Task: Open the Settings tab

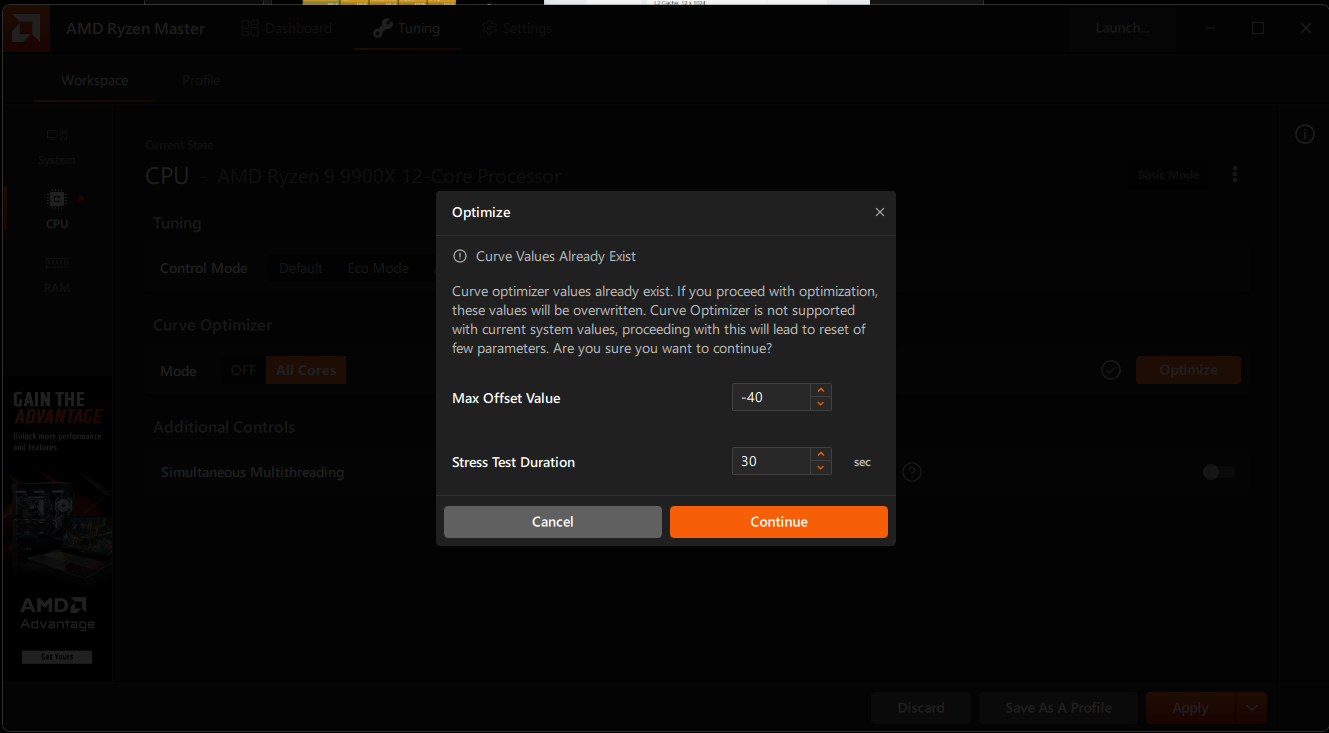Action: click(x=516, y=28)
